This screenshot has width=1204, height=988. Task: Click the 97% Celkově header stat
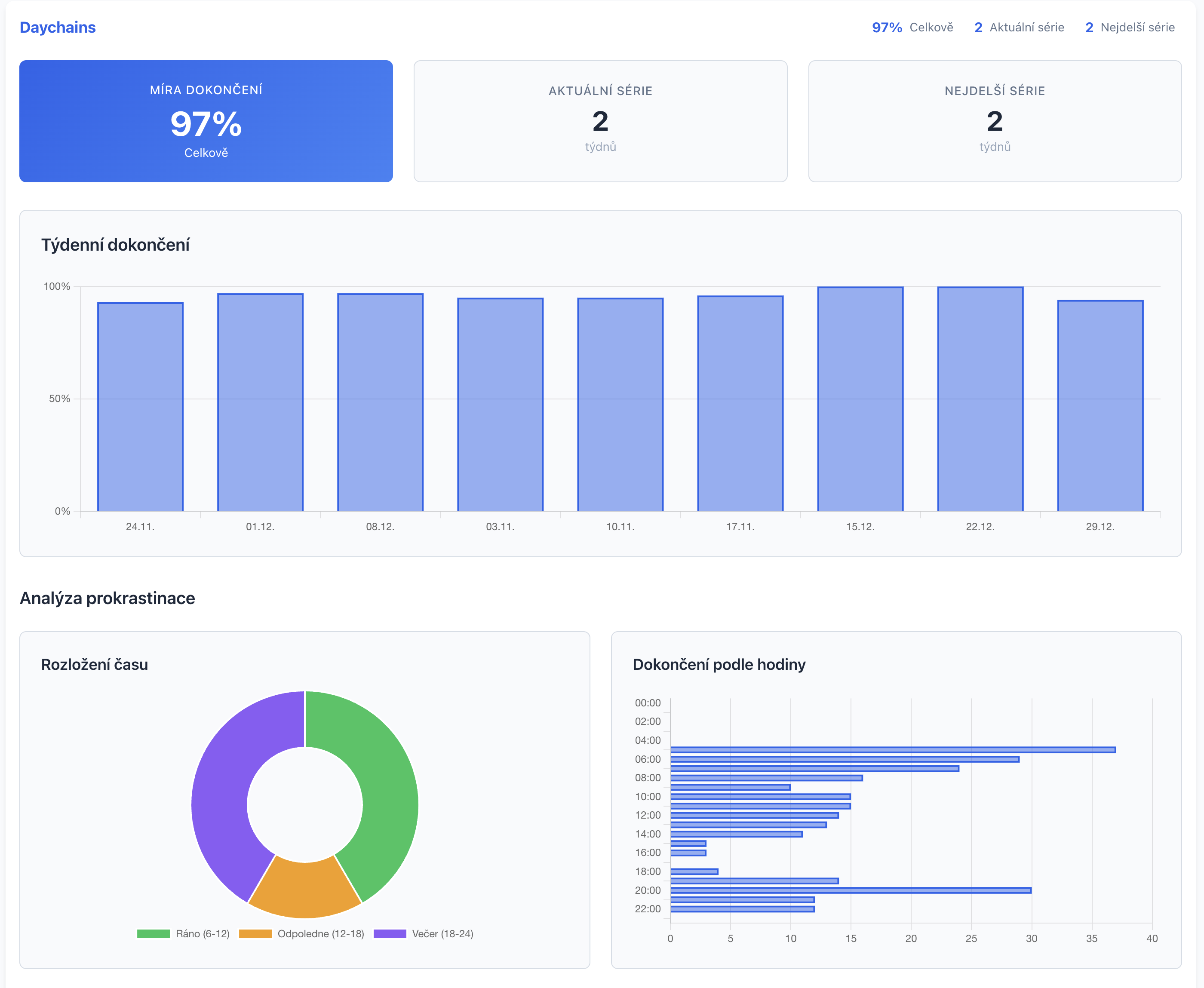pos(912,28)
